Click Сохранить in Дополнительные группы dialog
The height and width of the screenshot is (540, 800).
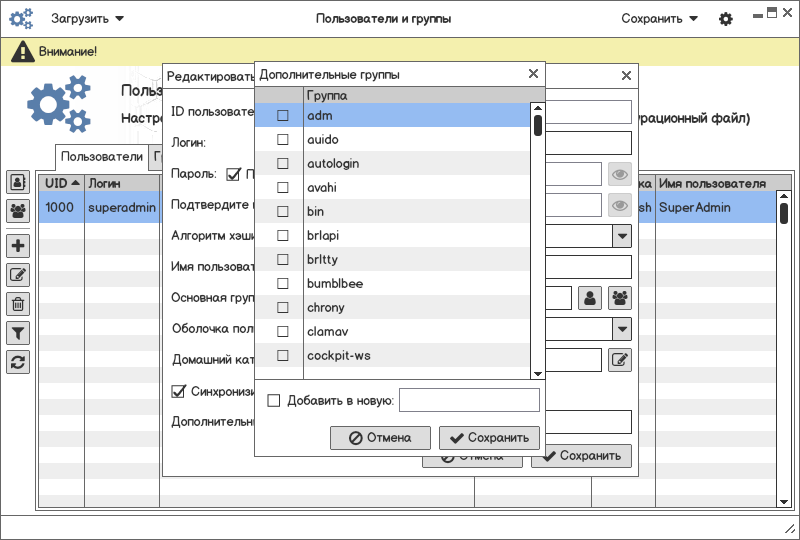pyautogui.click(x=489, y=438)
